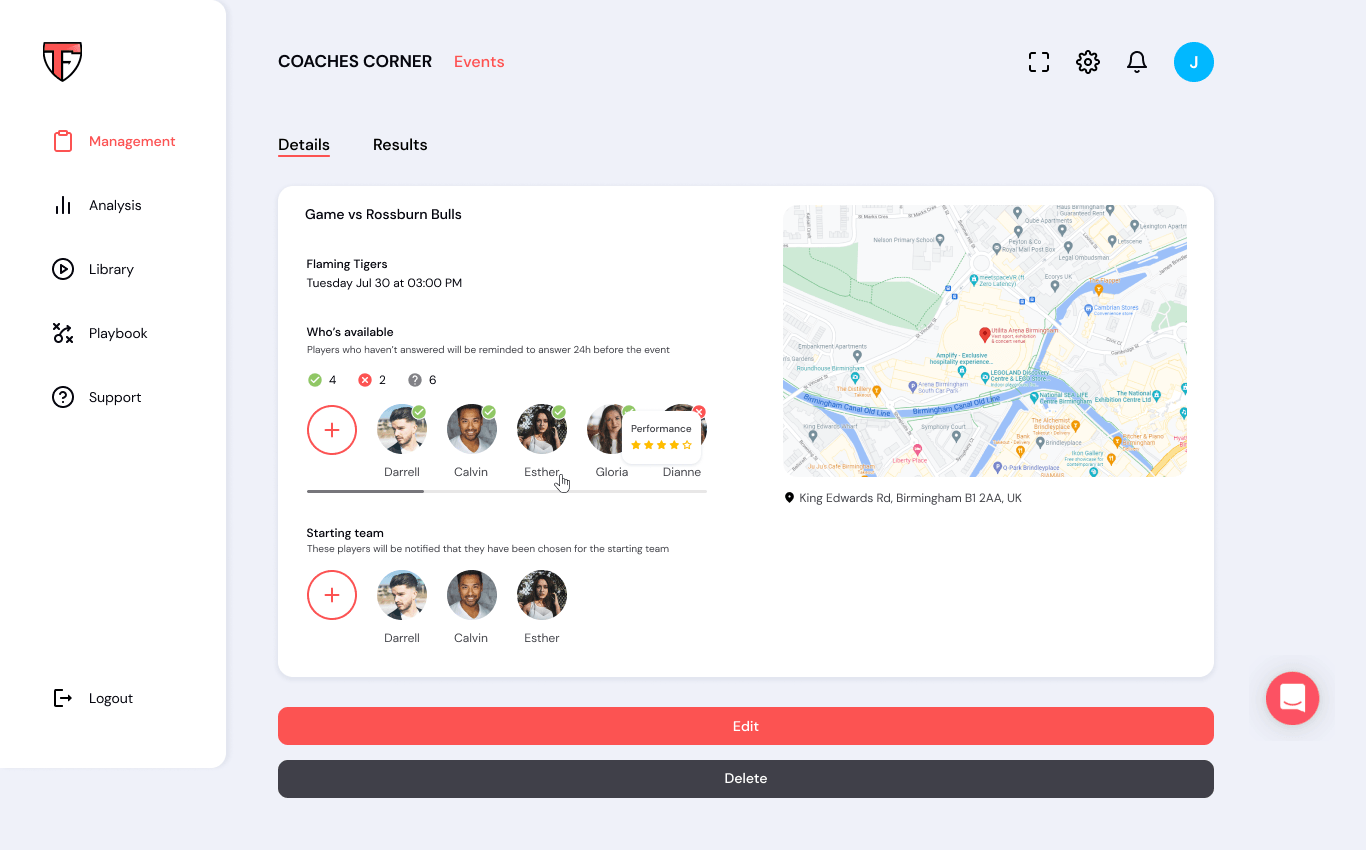Click the Utilita Arena map pin
The height and width of the screenshot is (850, 1366).
pos(984,334)
